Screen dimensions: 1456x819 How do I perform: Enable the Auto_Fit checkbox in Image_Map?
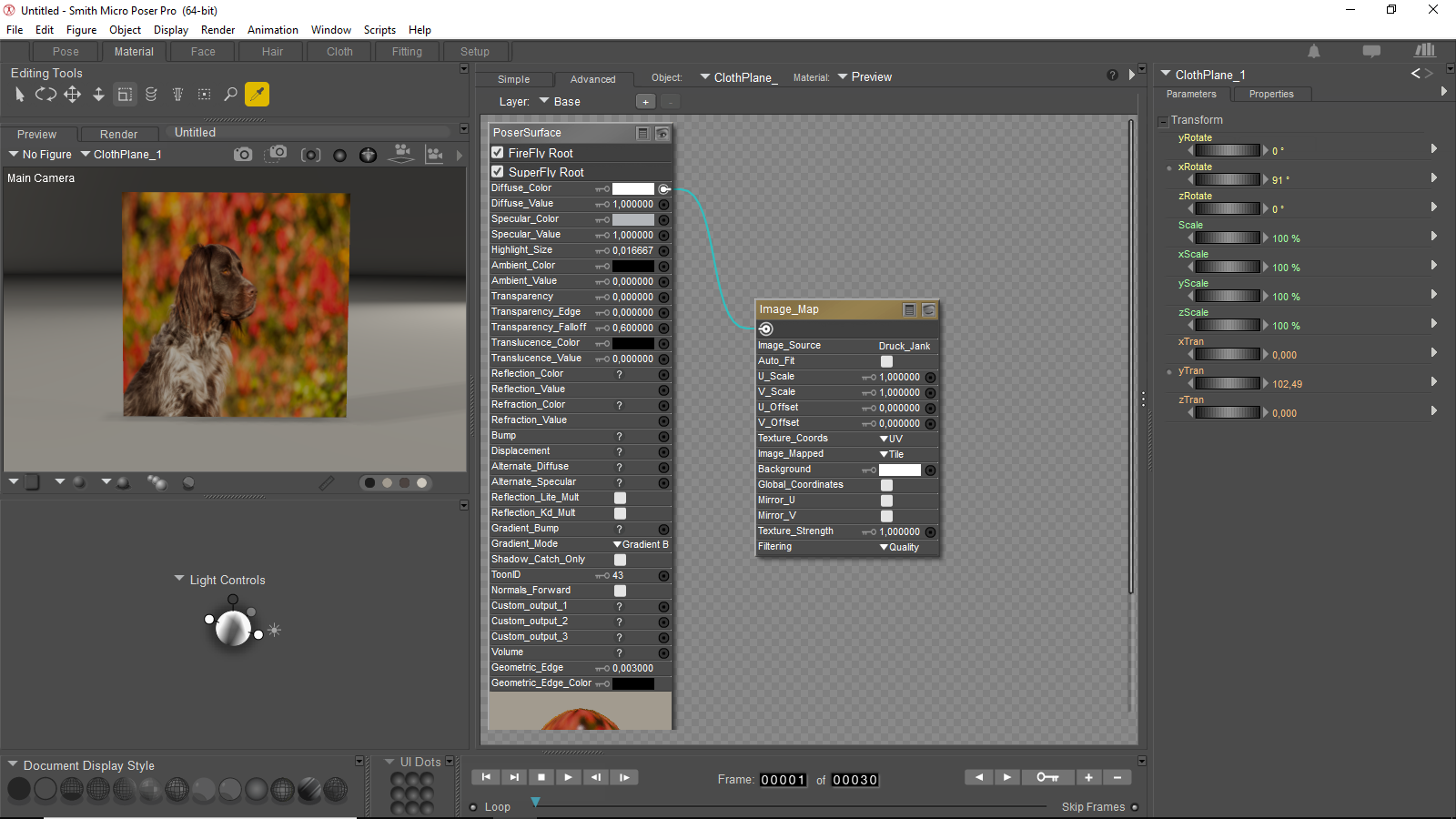pyautogui.click(x=886, y=361)
